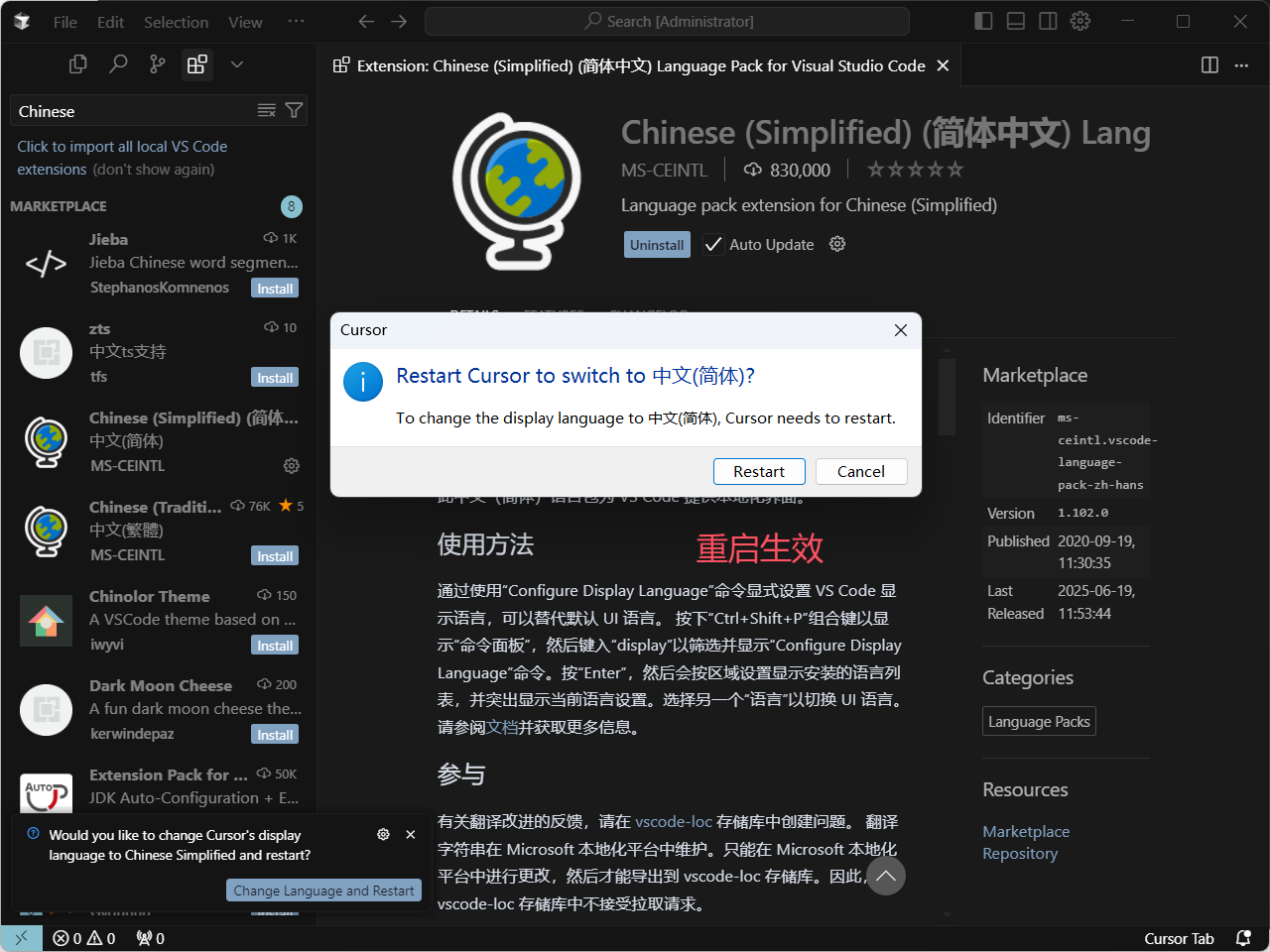Image resolution: width=1270 pixels, height=952 pixels.
Task: Click the Cursor logo in title bar
Action: [22, 22]
